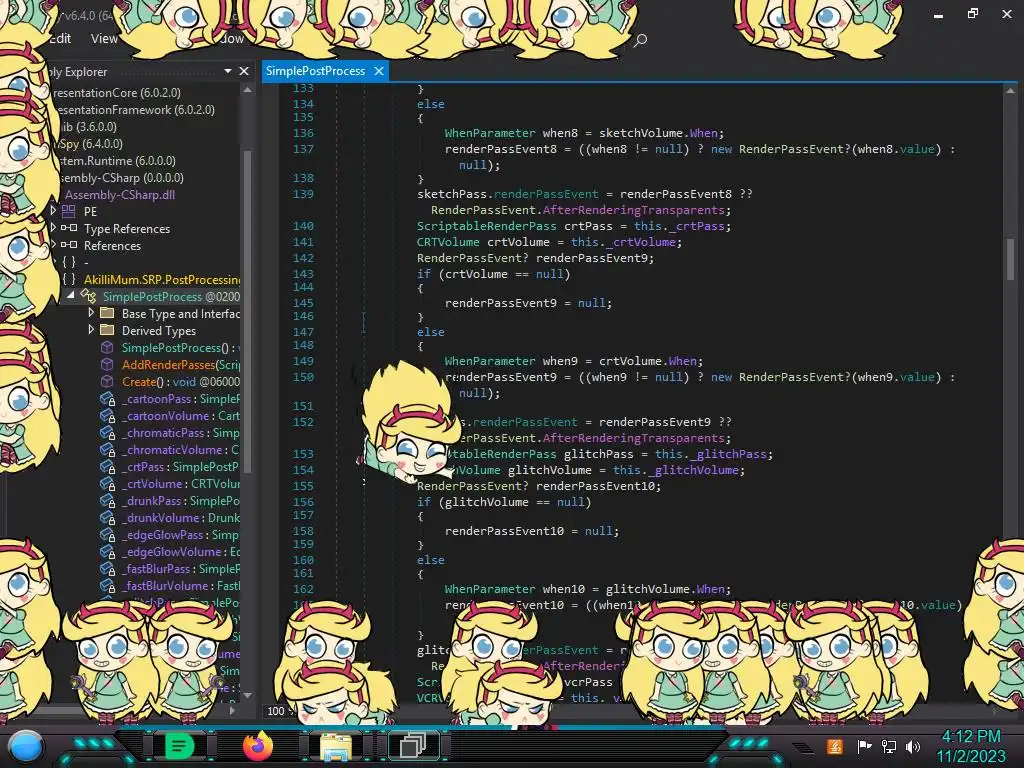Go to ScriptableRenderPass type on line 140
This screenshot has width=1024, height=768.
tap(487, 226)
